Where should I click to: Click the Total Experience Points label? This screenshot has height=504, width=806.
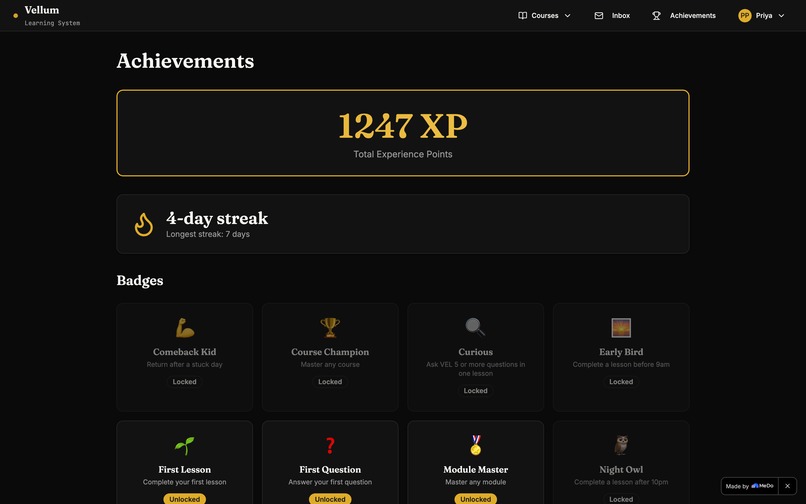403,154
